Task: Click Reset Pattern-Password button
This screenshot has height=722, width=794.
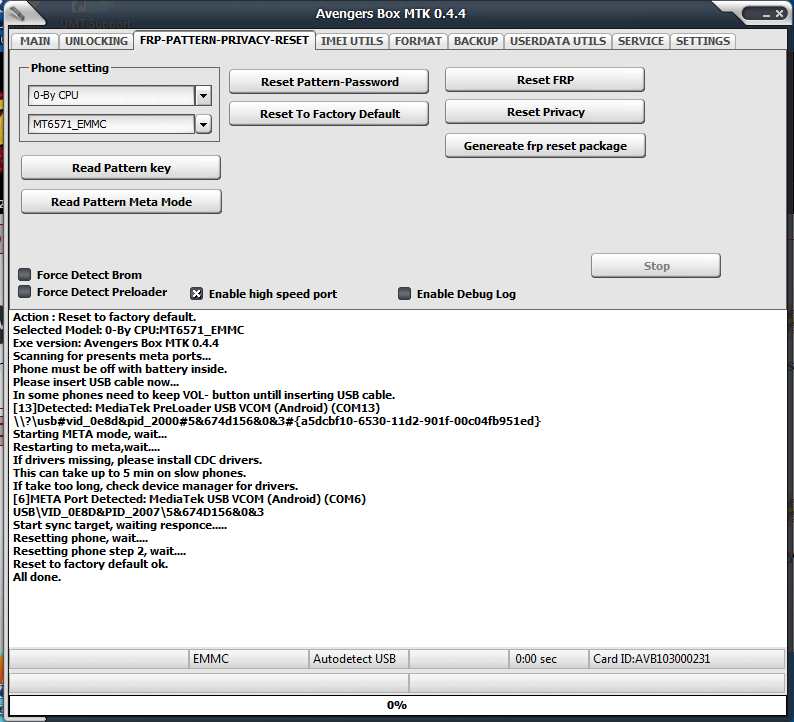Action: click(x=329, y=82)
